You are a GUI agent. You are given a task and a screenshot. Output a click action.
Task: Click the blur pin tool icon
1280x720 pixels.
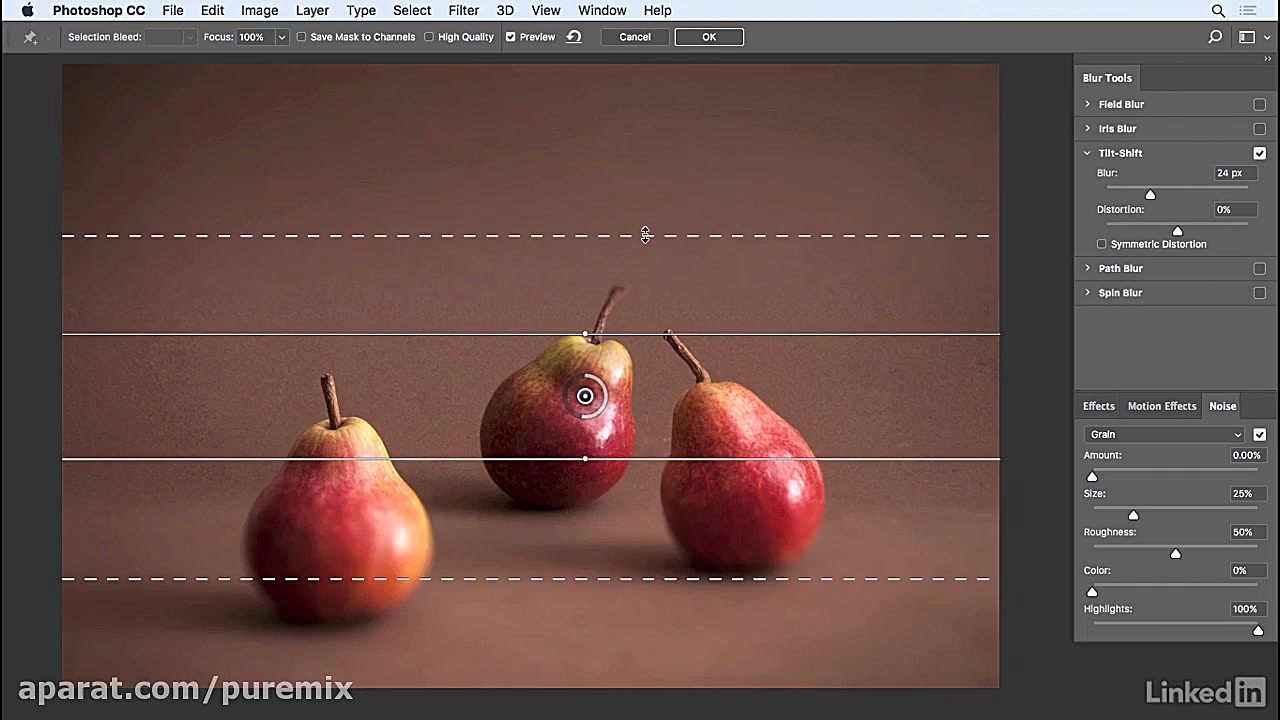(x=30, y=37)
